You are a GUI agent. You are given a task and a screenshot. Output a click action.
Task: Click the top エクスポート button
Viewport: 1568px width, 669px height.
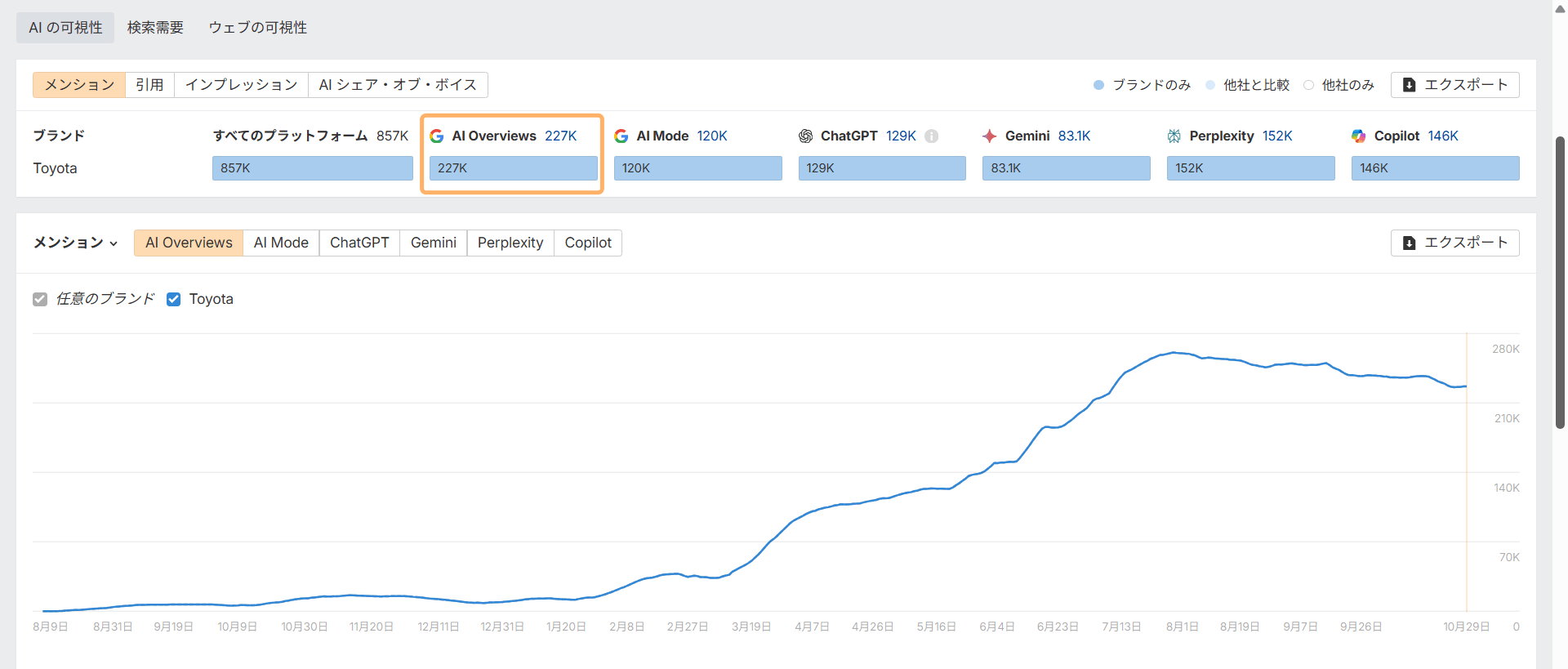(1454, 85)
